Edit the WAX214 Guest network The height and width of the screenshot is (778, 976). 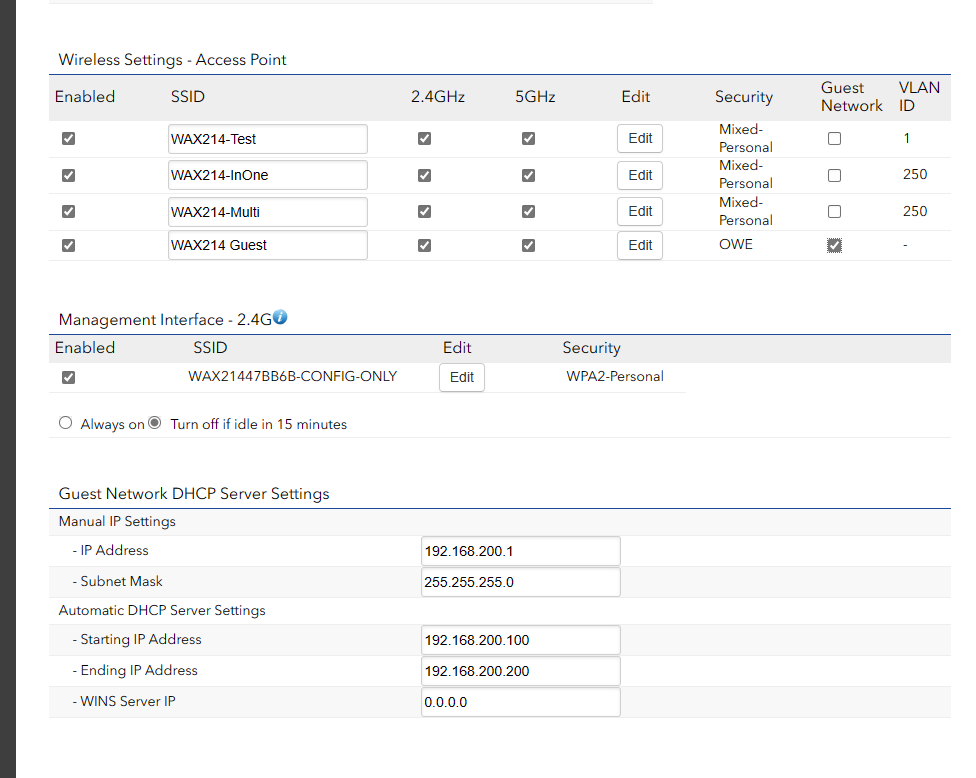click(640, 245)
